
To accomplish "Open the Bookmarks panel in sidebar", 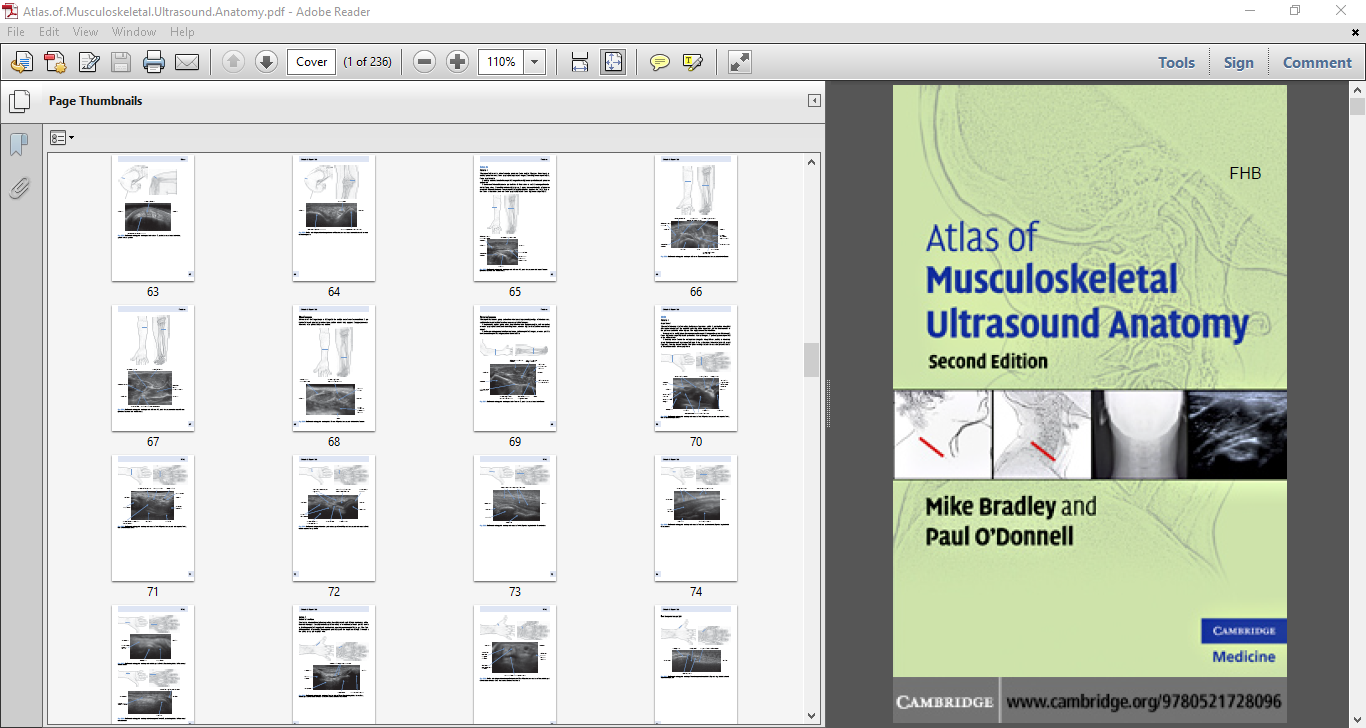I will tap(19, 145).
